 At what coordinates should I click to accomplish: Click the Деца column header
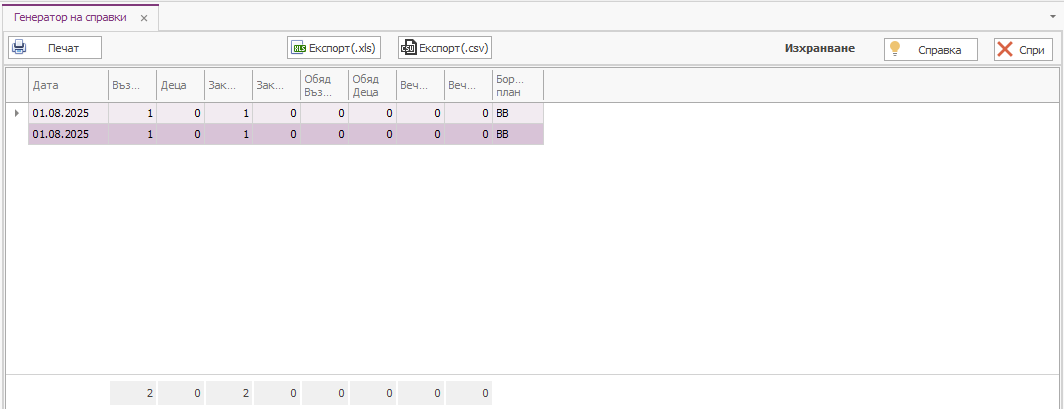pyautogui.click(x=180, y=85)
